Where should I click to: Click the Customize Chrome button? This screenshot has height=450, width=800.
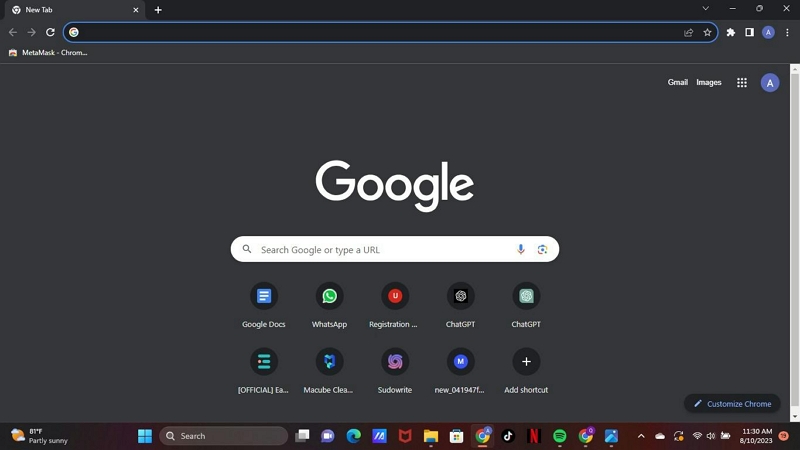point(732,404)
